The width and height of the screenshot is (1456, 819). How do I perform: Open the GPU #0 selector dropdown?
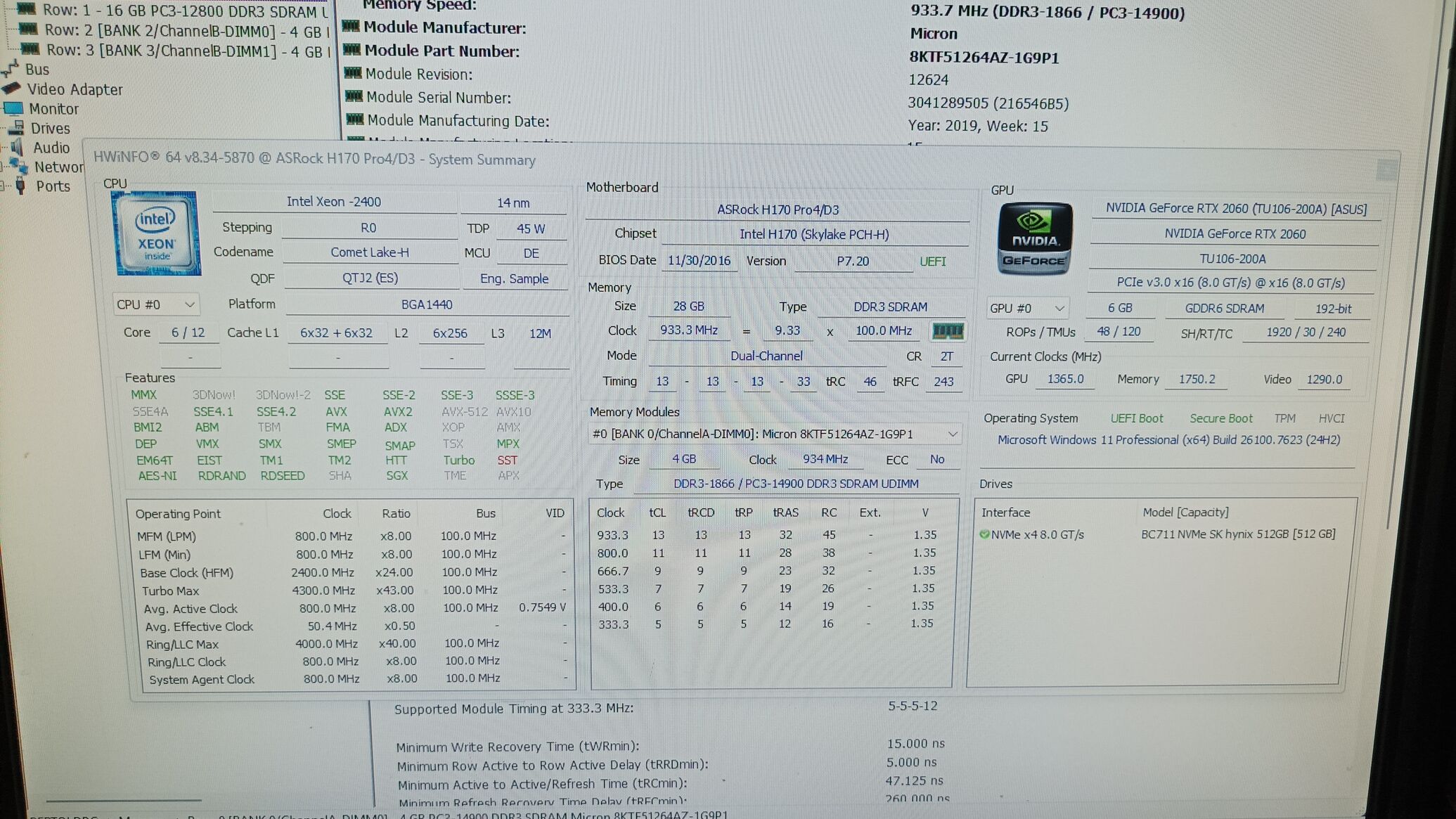coord(1027,308)
